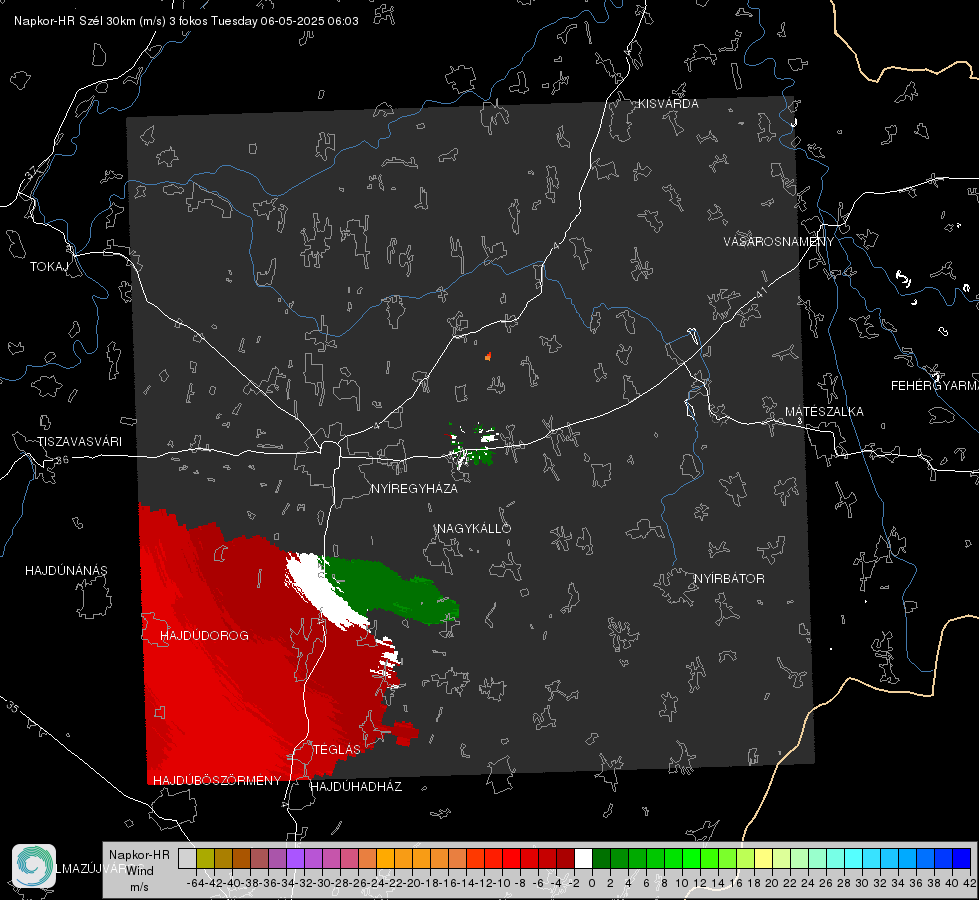This screenshot has width=979, height=900.
Task: Click the HAJDÚBÖSZÖRMÉNY label
Action: pyautogui.click(x=217, y=780)
